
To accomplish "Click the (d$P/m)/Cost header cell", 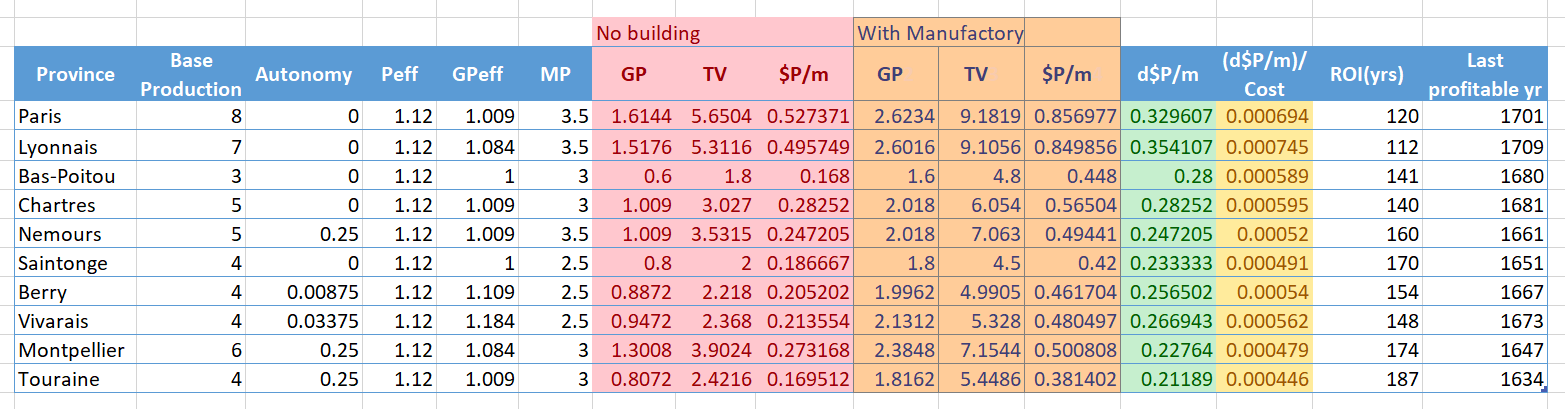I will tap(1265, 74).
